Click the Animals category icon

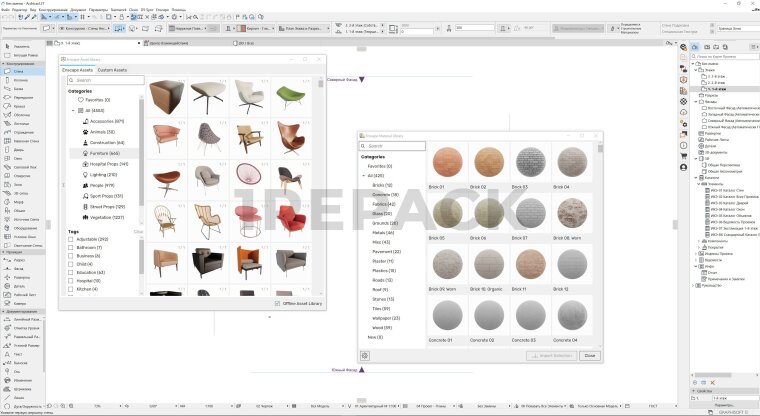point(84,131)
